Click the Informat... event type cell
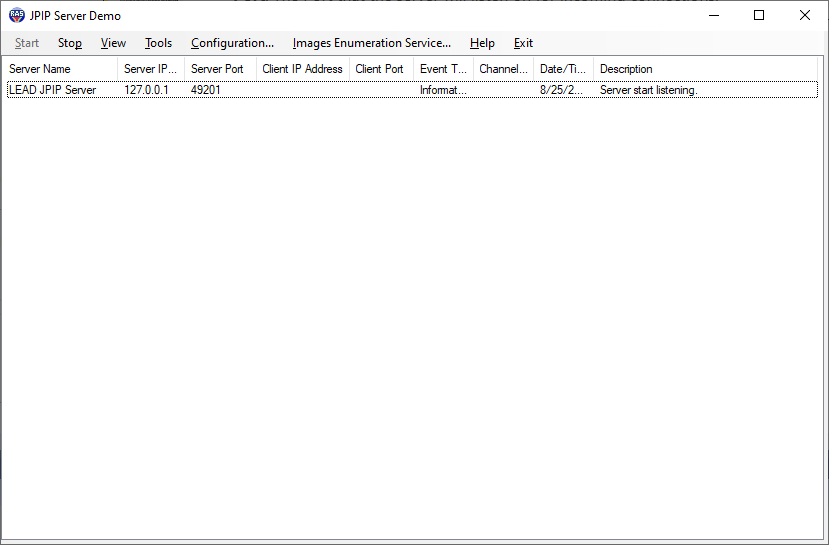829x545 pixels. (x=443, y=90)
